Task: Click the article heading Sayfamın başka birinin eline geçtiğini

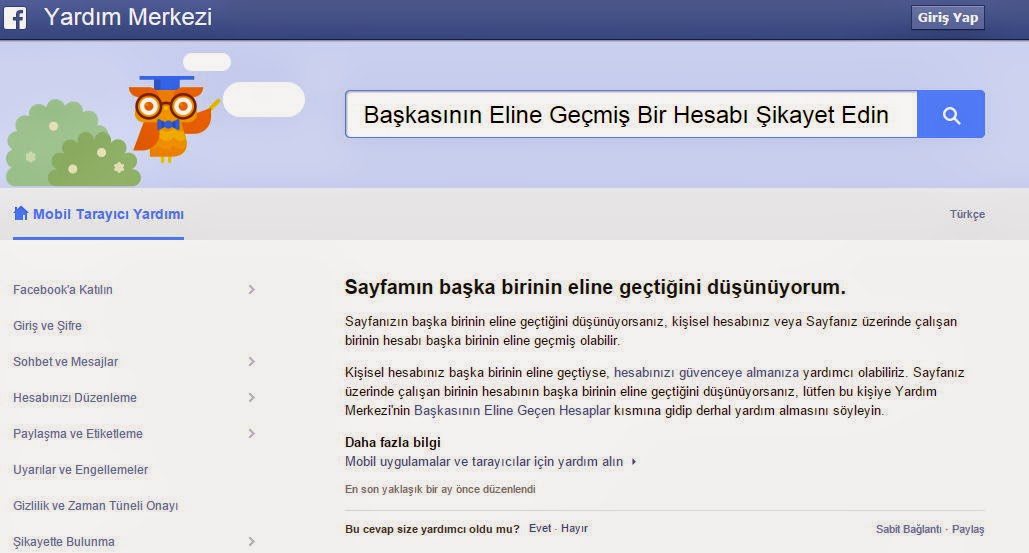Action: pos(595,287)
